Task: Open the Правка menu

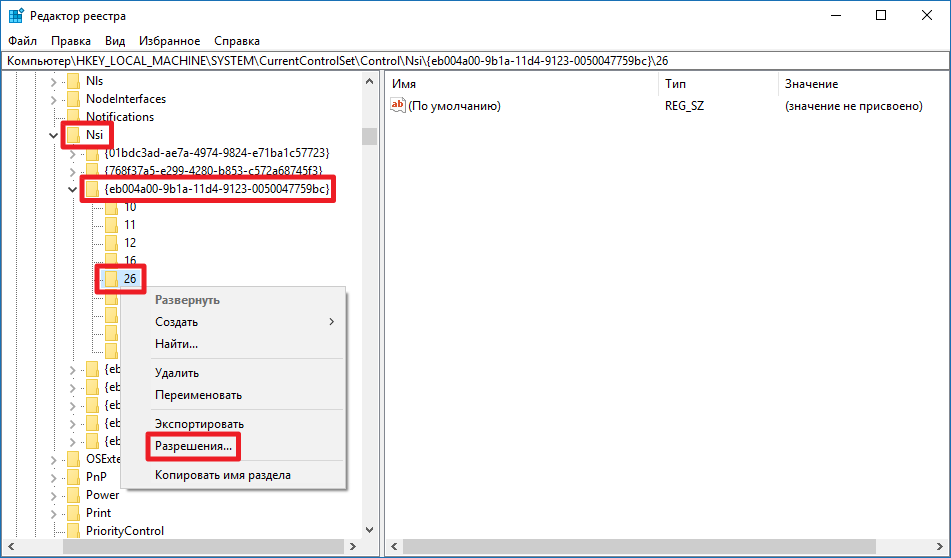Action: [71, 41]
